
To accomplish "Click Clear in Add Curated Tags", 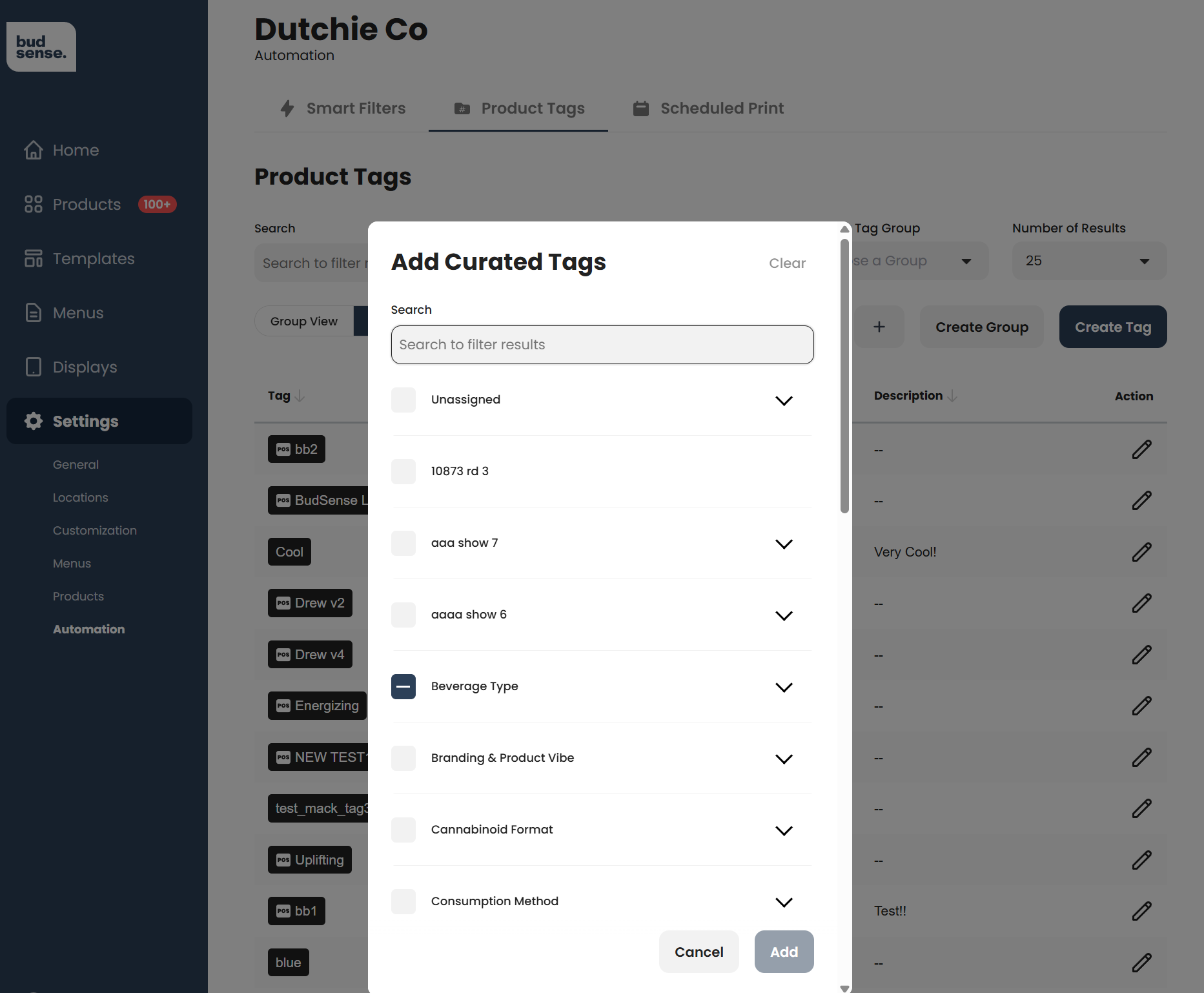I will click(x=787, y=263).
